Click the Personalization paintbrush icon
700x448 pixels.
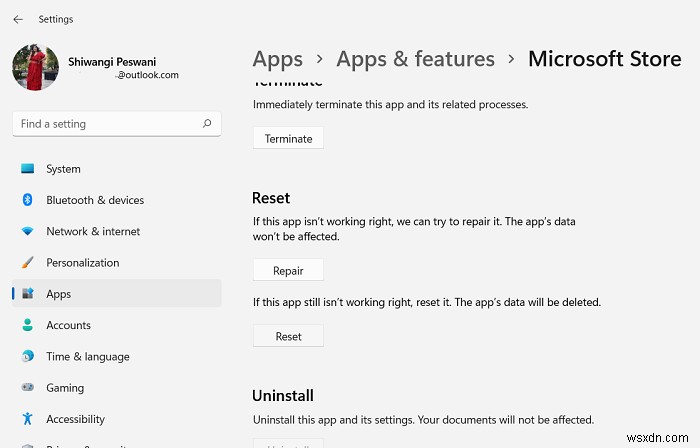point(28,262)
